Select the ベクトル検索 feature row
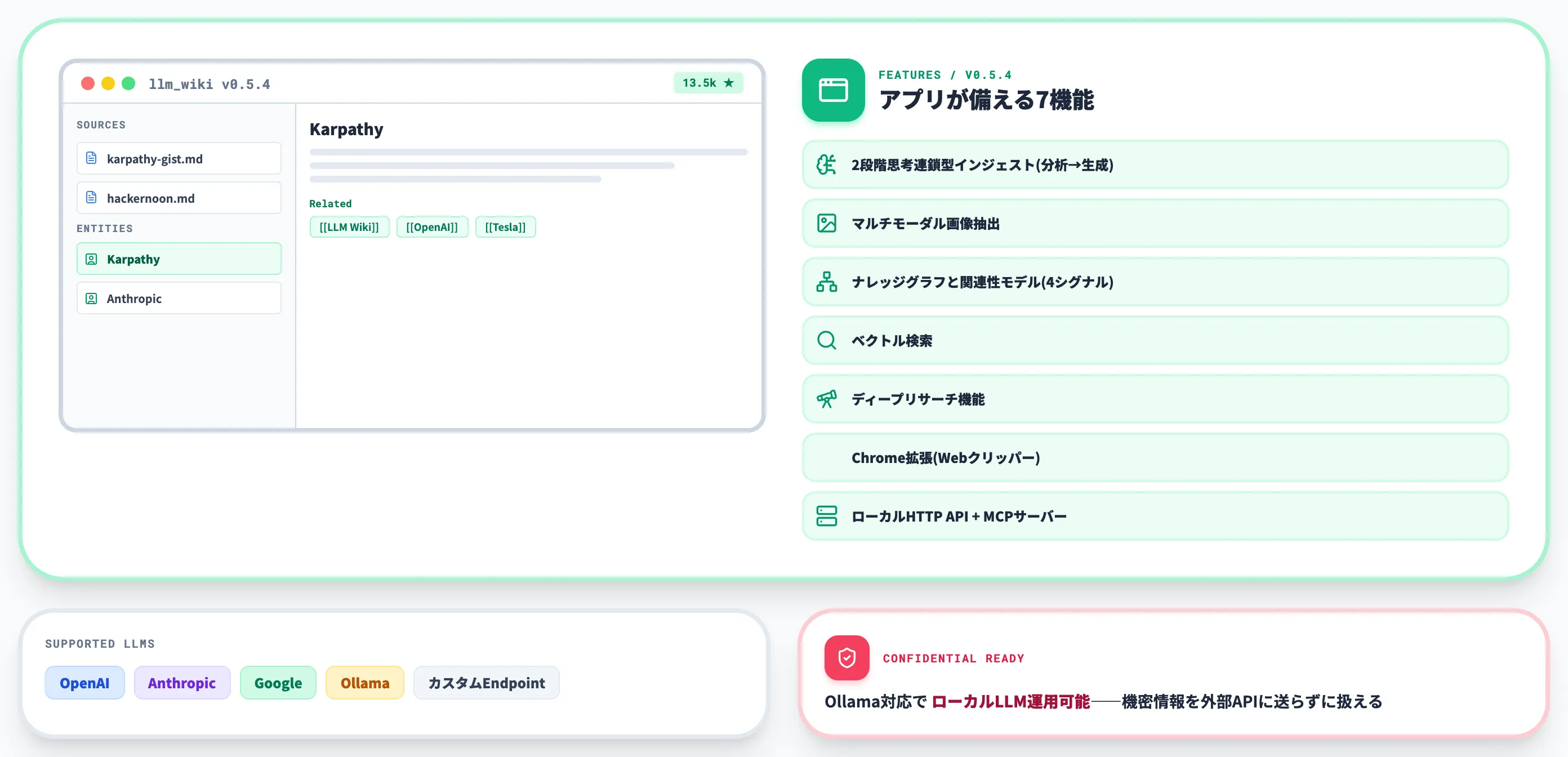1568x757 pixels. pos(1155,340)
